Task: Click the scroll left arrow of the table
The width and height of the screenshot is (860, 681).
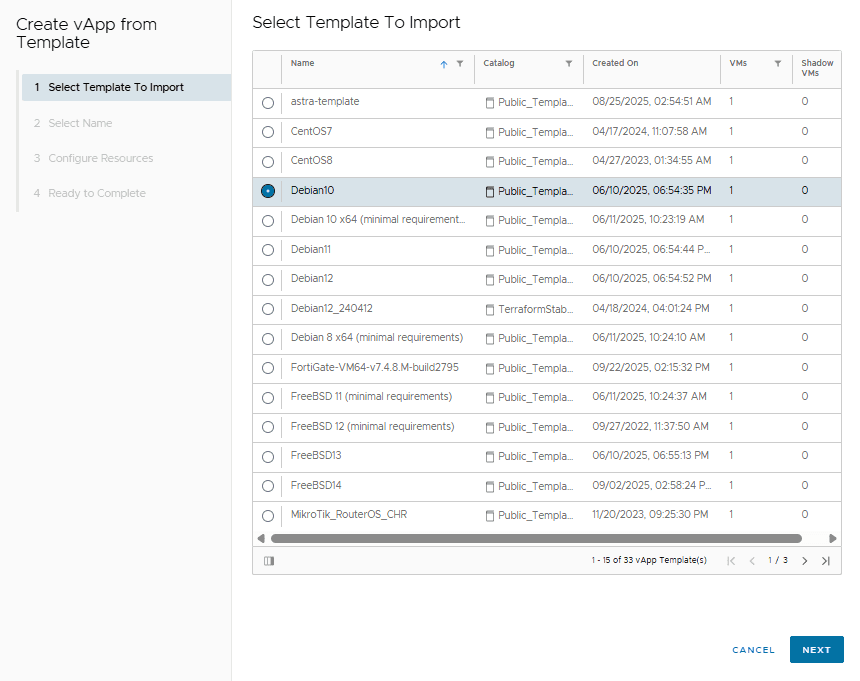Action: pos(261,538)
